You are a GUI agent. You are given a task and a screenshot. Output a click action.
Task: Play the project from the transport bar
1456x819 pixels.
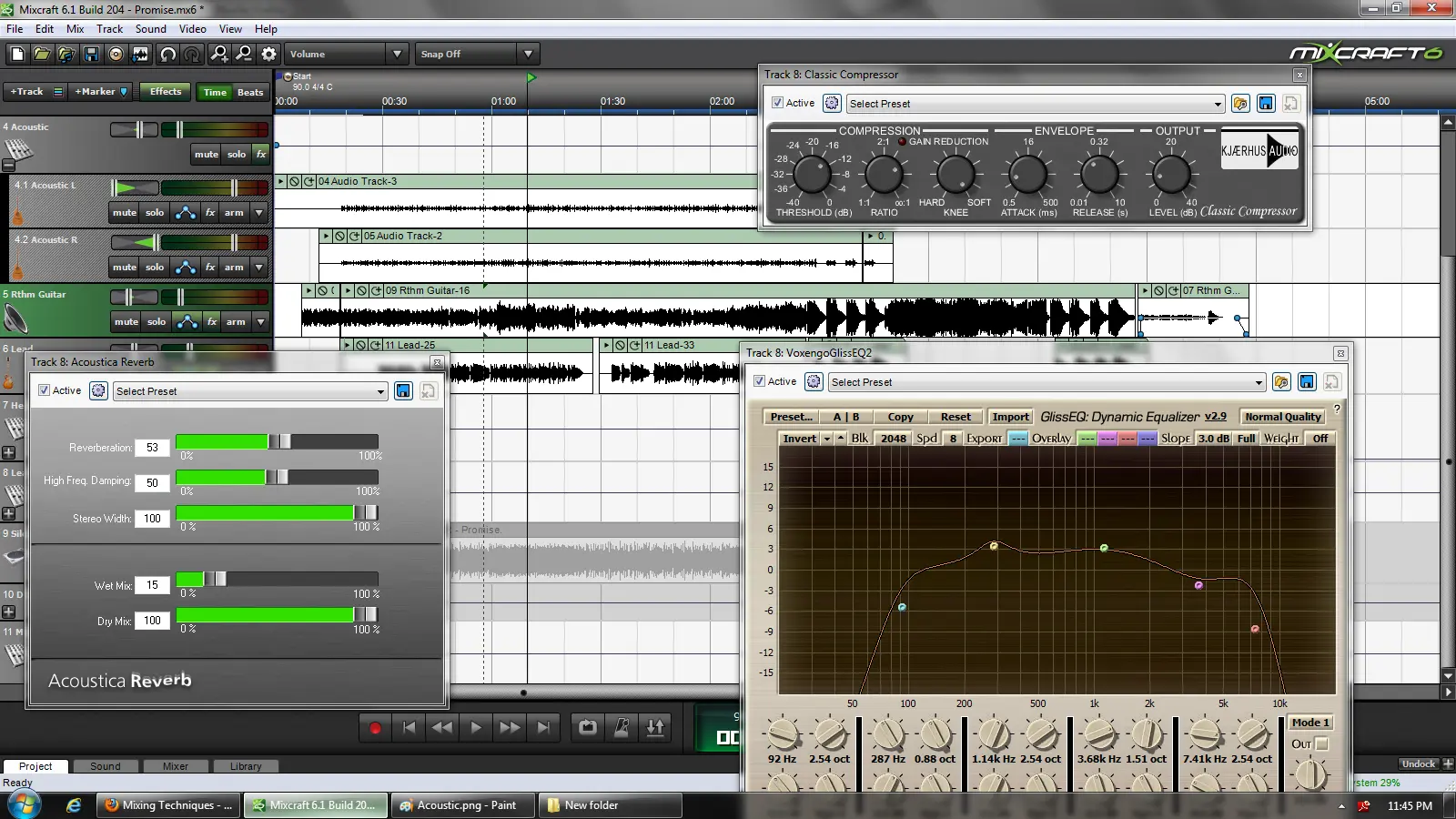click(x=476, y=728)
